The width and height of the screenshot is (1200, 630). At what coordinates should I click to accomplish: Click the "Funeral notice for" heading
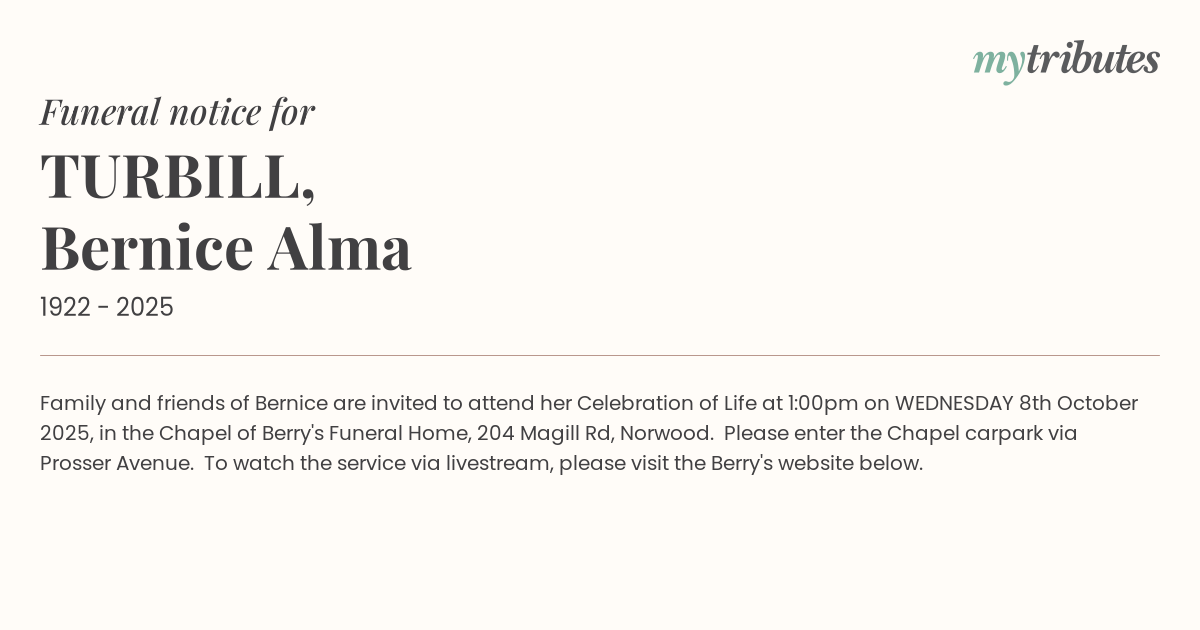coord(177,112)
